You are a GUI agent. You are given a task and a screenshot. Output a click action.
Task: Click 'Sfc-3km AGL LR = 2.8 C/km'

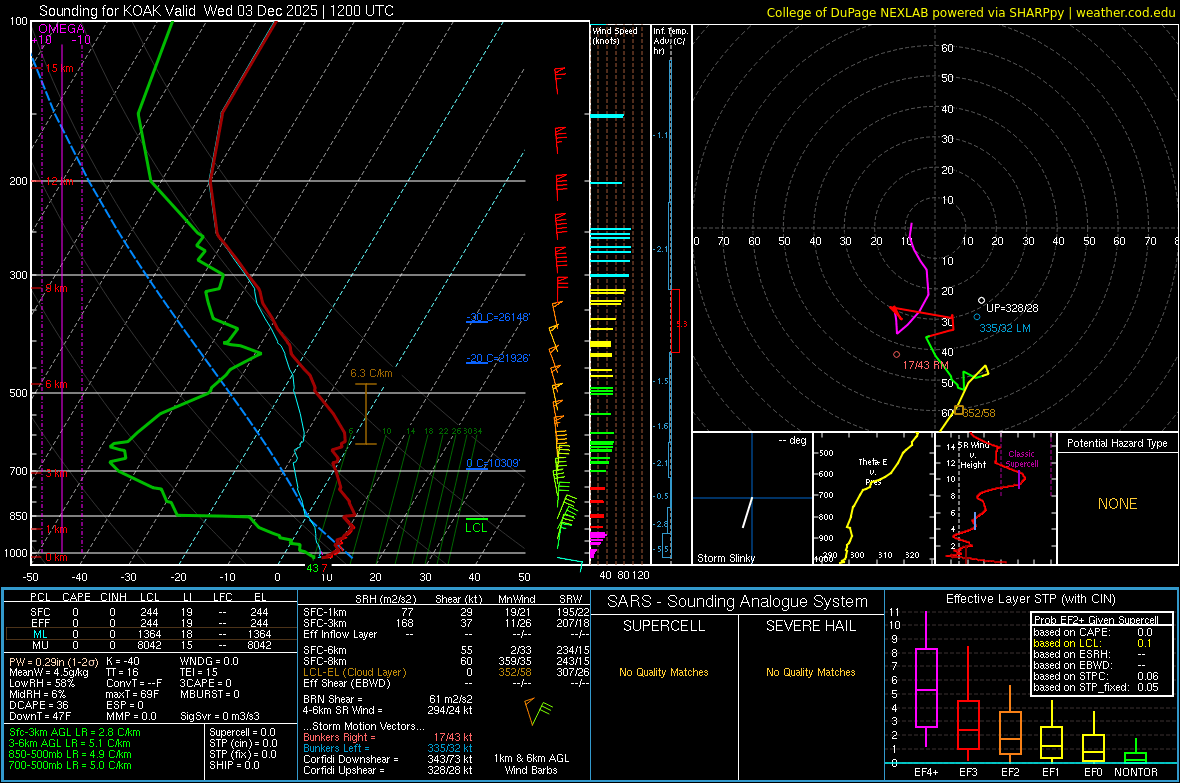coord(75,732)
